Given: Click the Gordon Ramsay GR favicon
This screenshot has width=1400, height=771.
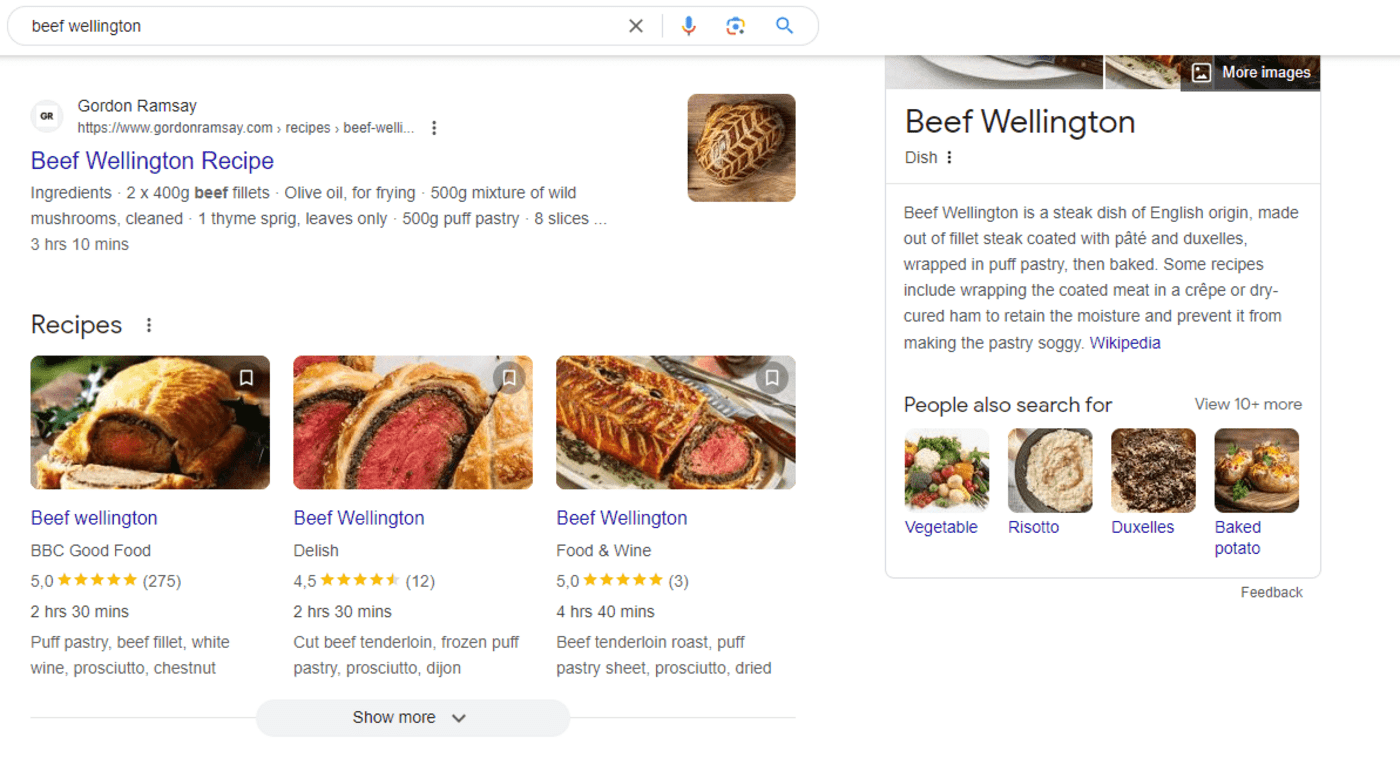Looking at the screenshot, I should (x=46, y=116).
